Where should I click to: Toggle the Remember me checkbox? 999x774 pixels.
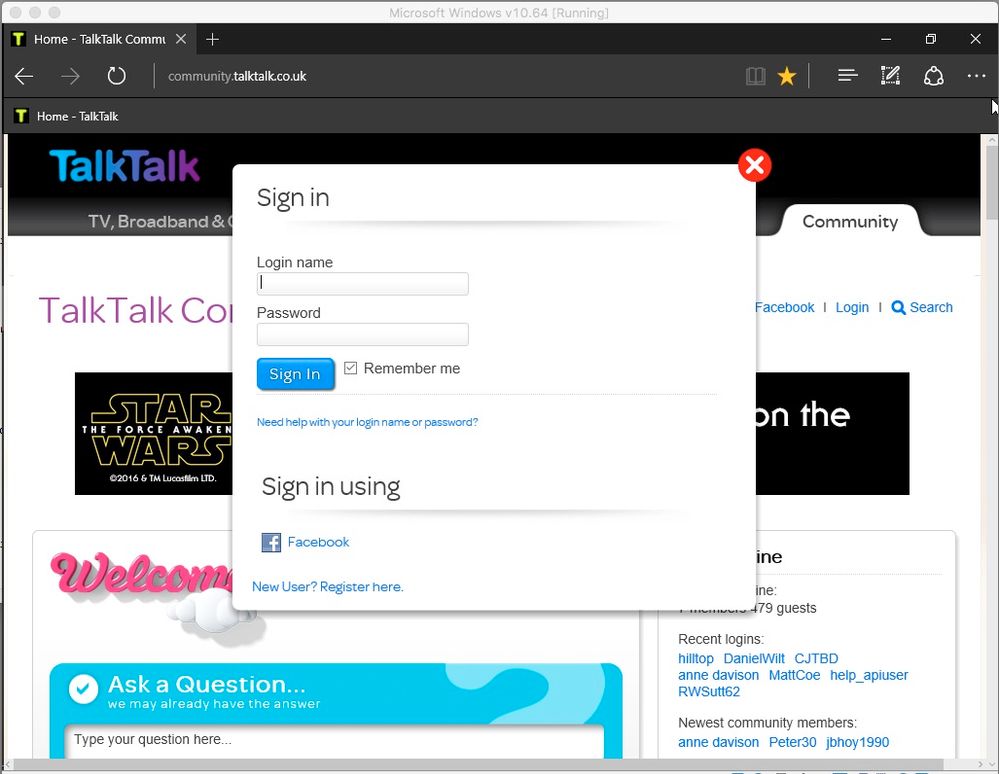[x=350, y=368]
